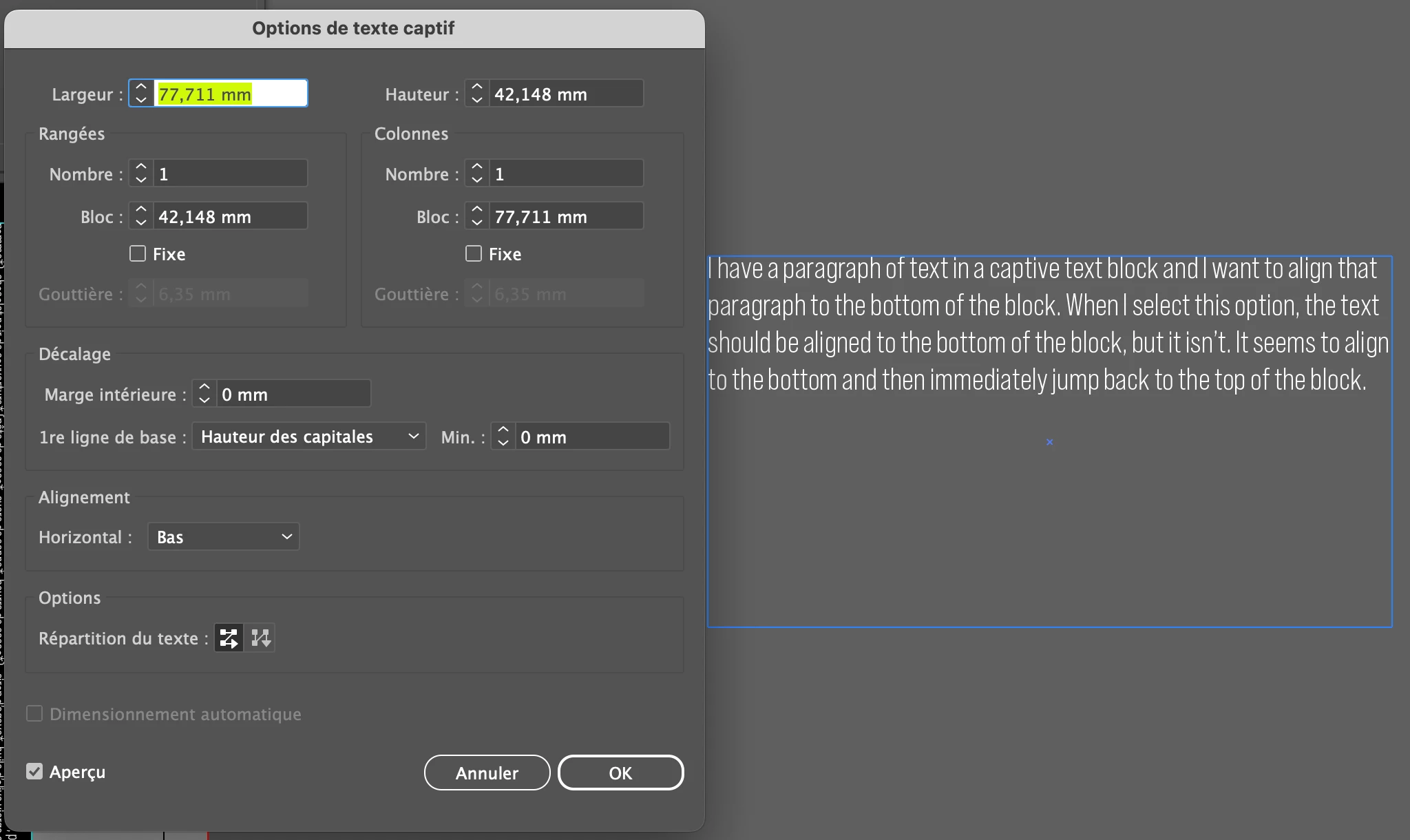Click the Hauteur height input field
1410x840 pixels.
point(566,94)
